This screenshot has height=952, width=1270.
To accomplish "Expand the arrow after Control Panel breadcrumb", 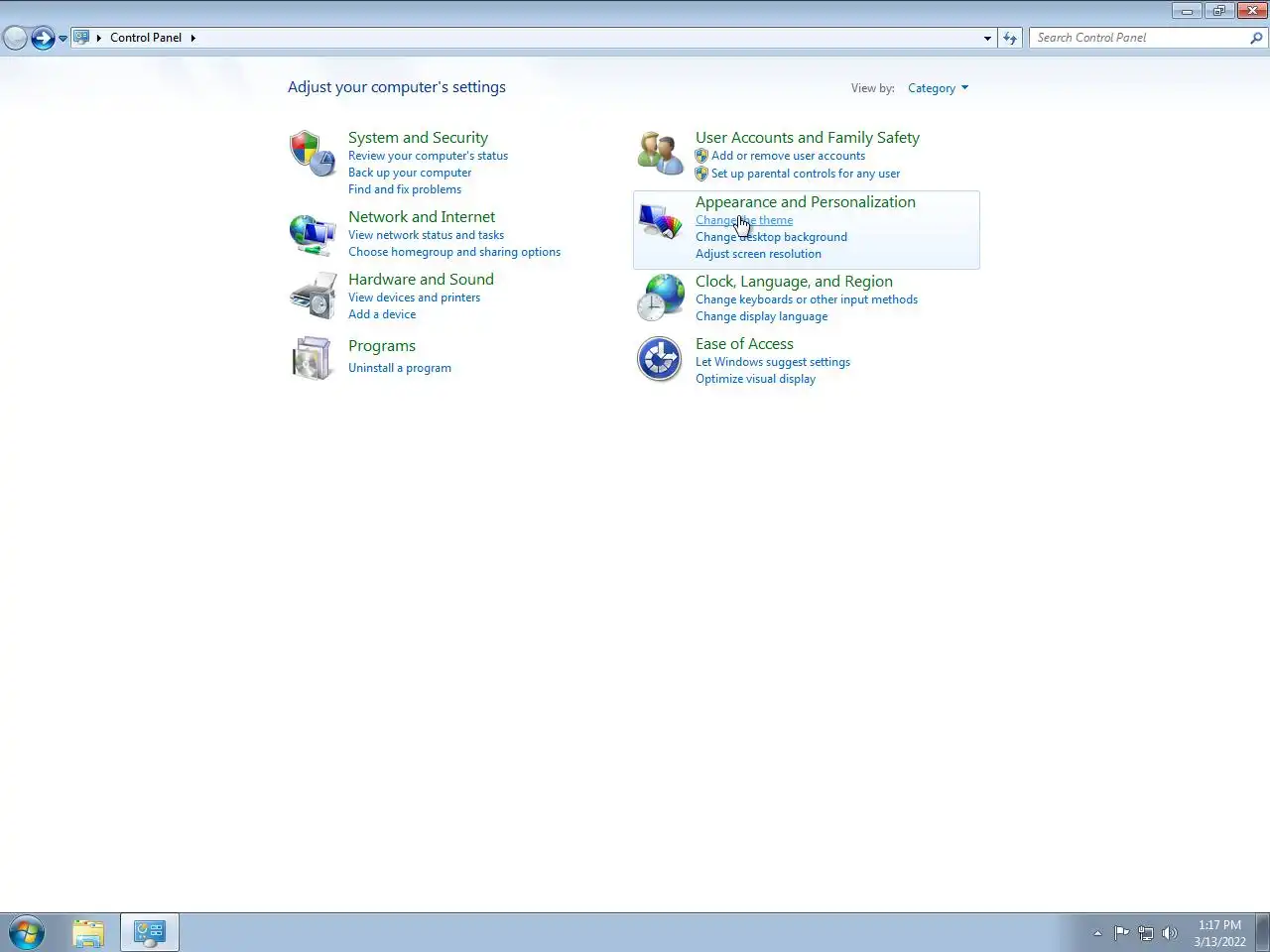I will click(x=193, y=38).
